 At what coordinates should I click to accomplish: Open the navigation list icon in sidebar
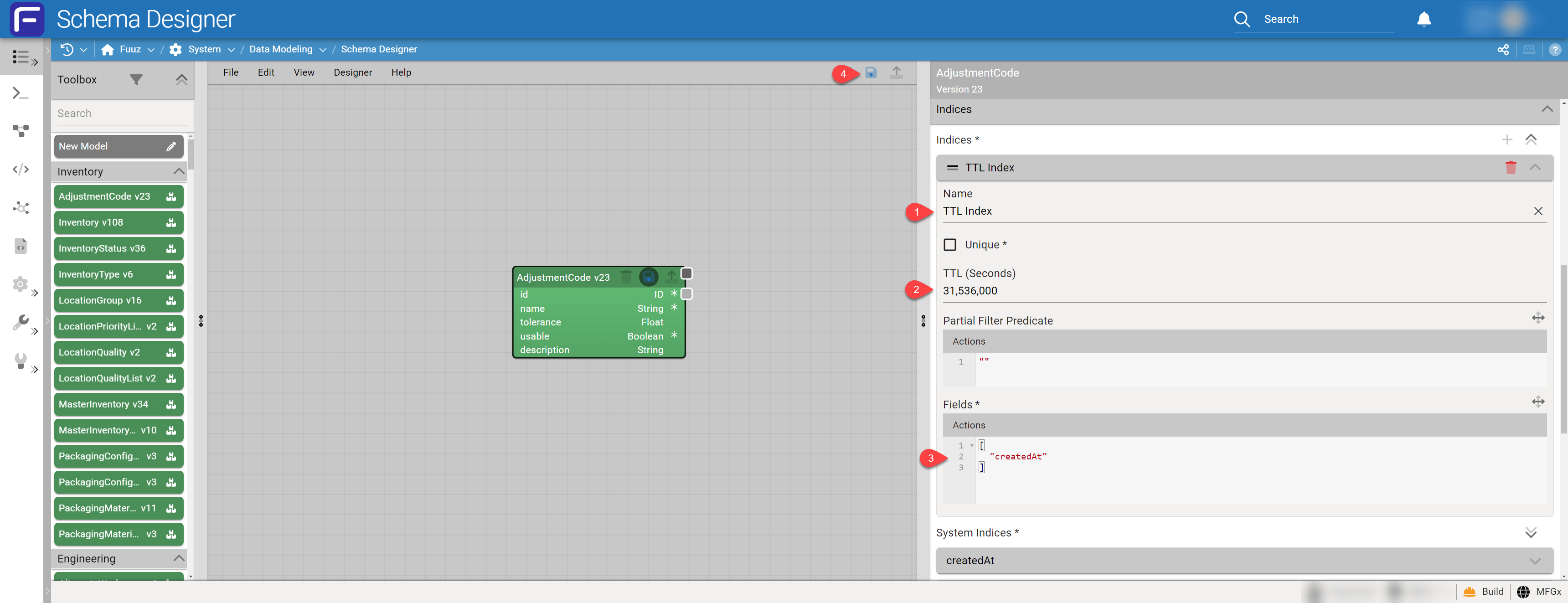[x=21, y=57]
